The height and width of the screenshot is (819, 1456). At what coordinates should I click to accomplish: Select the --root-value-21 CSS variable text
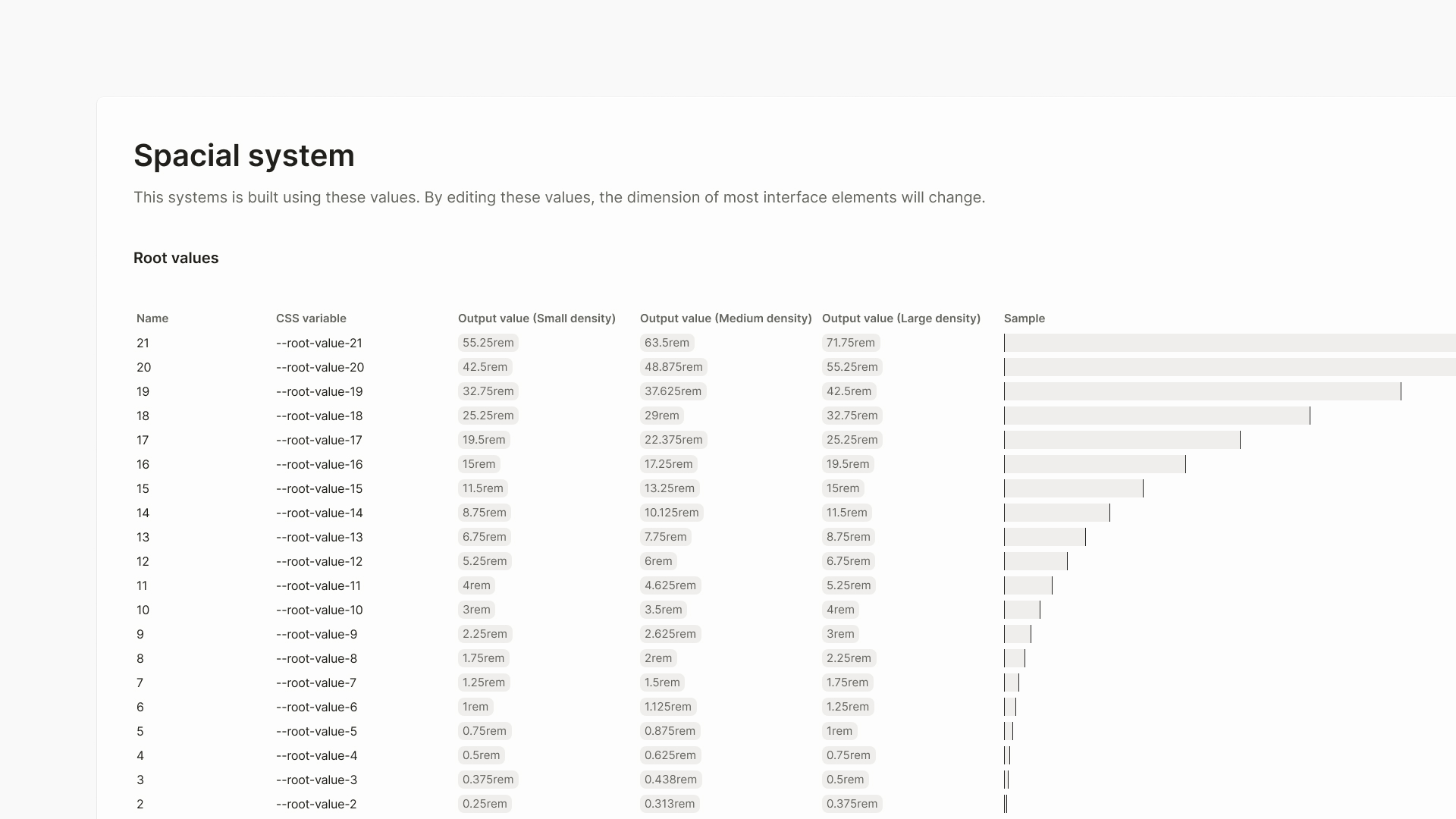click(x=318, y=343)
